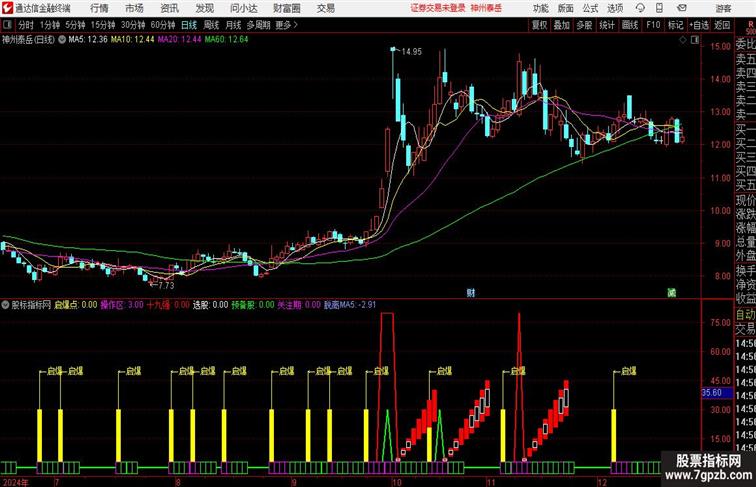The height and width of the screenshot is (487, 756).
Task: Toggle the right panel layout icon
Action: click(695, 40)
